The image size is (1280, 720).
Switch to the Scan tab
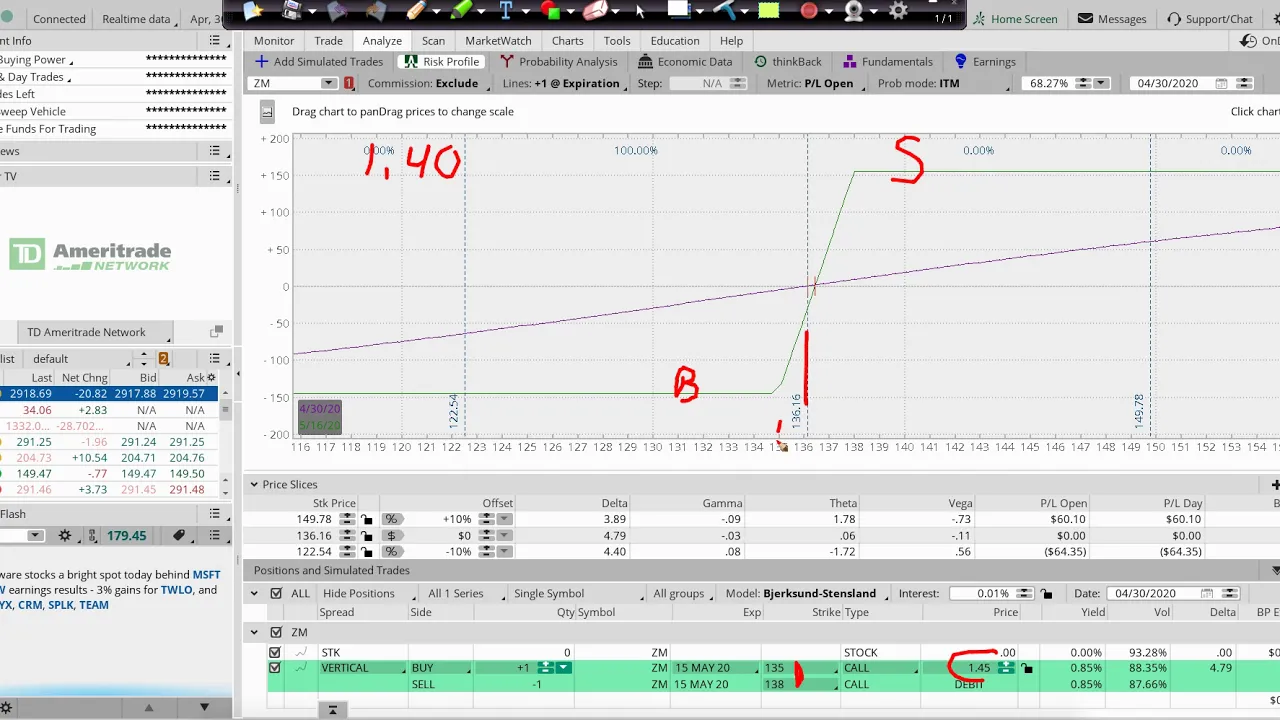click(x=433, y=41)
